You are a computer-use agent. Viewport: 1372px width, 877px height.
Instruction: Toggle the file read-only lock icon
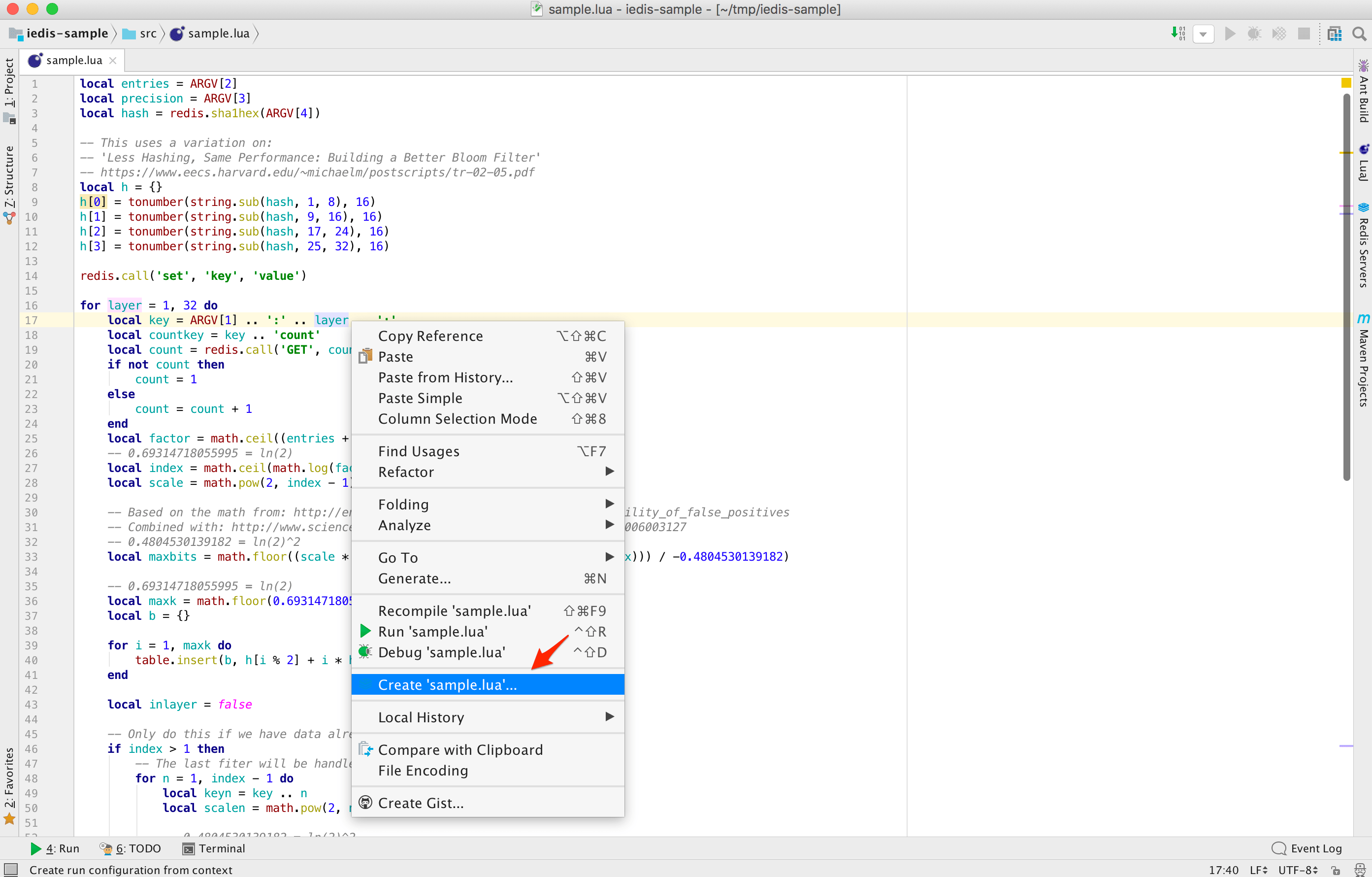[1336, 870]
